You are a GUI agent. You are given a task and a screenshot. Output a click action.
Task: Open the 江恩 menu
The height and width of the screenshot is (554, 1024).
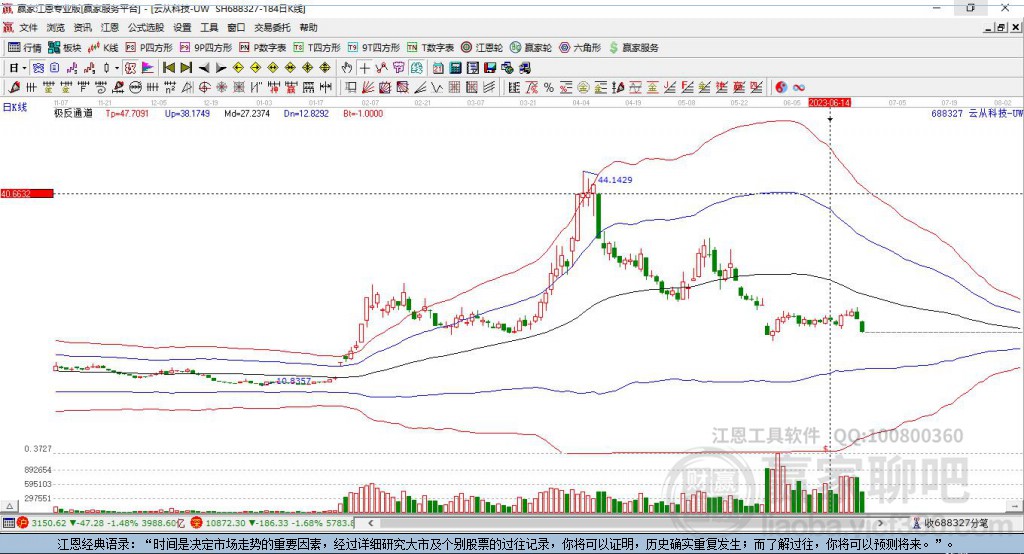tap(110, 27)
